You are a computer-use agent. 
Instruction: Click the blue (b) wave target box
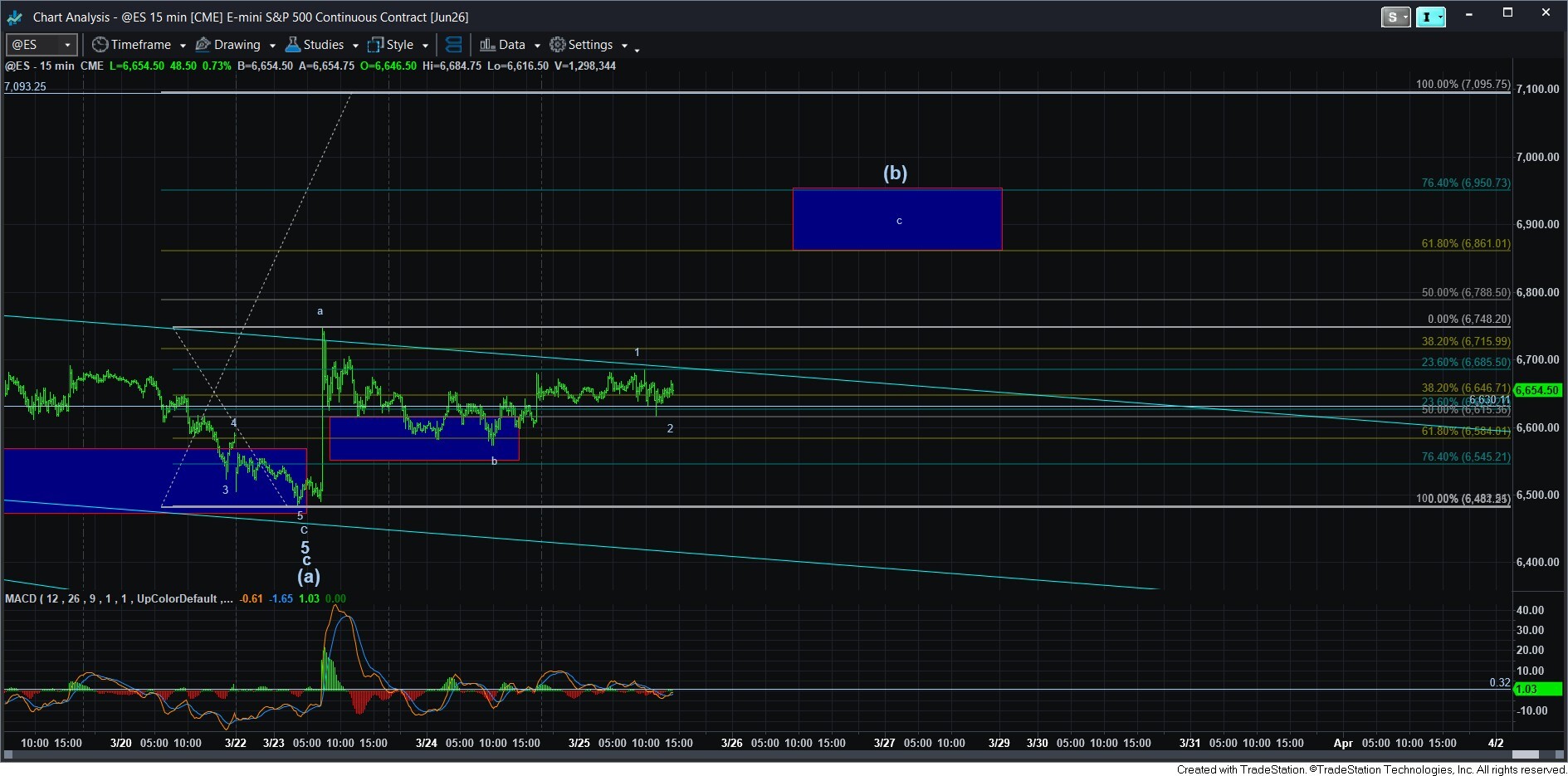pos(896,219)
